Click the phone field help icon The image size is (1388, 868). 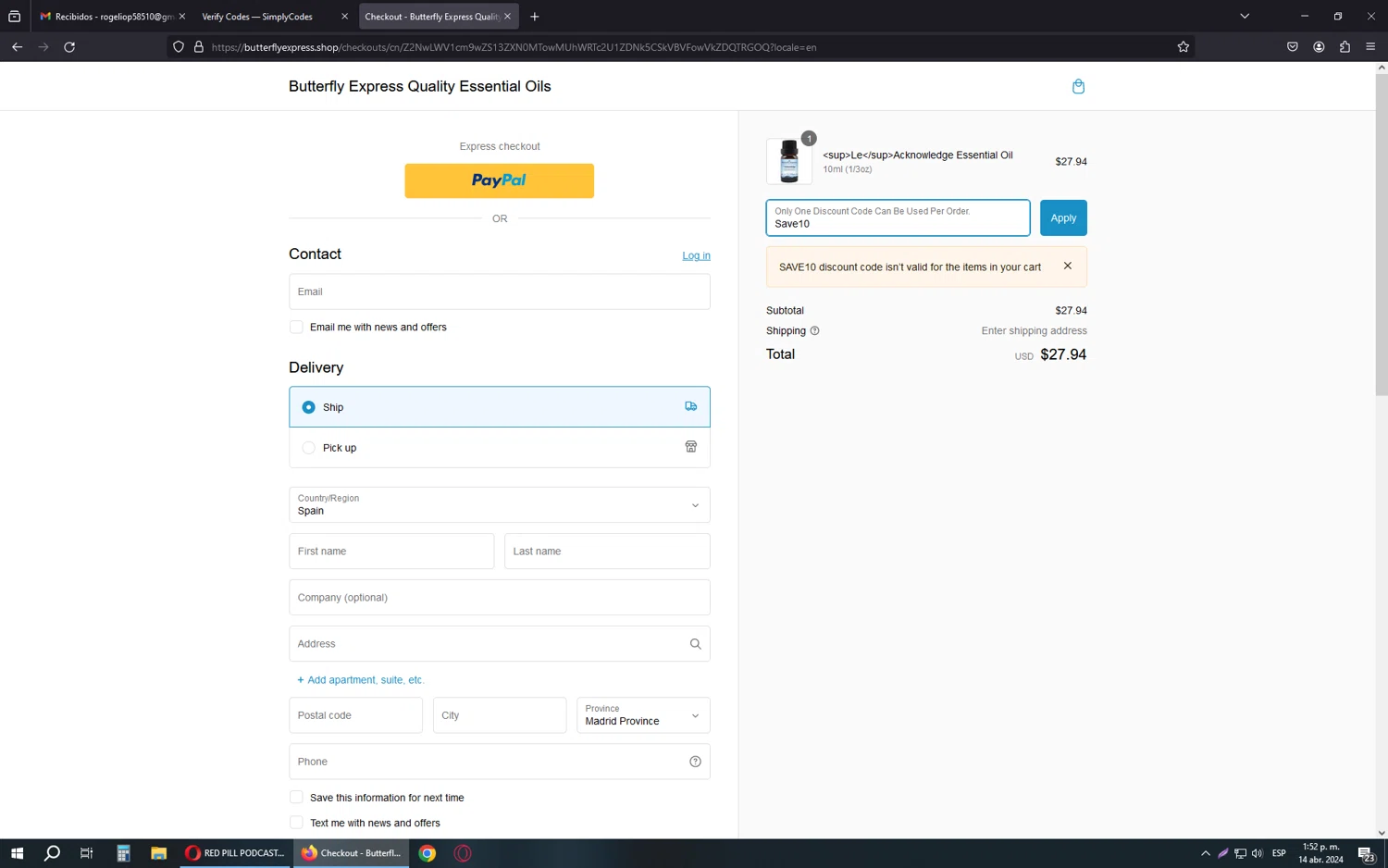[x=695, y=762]
